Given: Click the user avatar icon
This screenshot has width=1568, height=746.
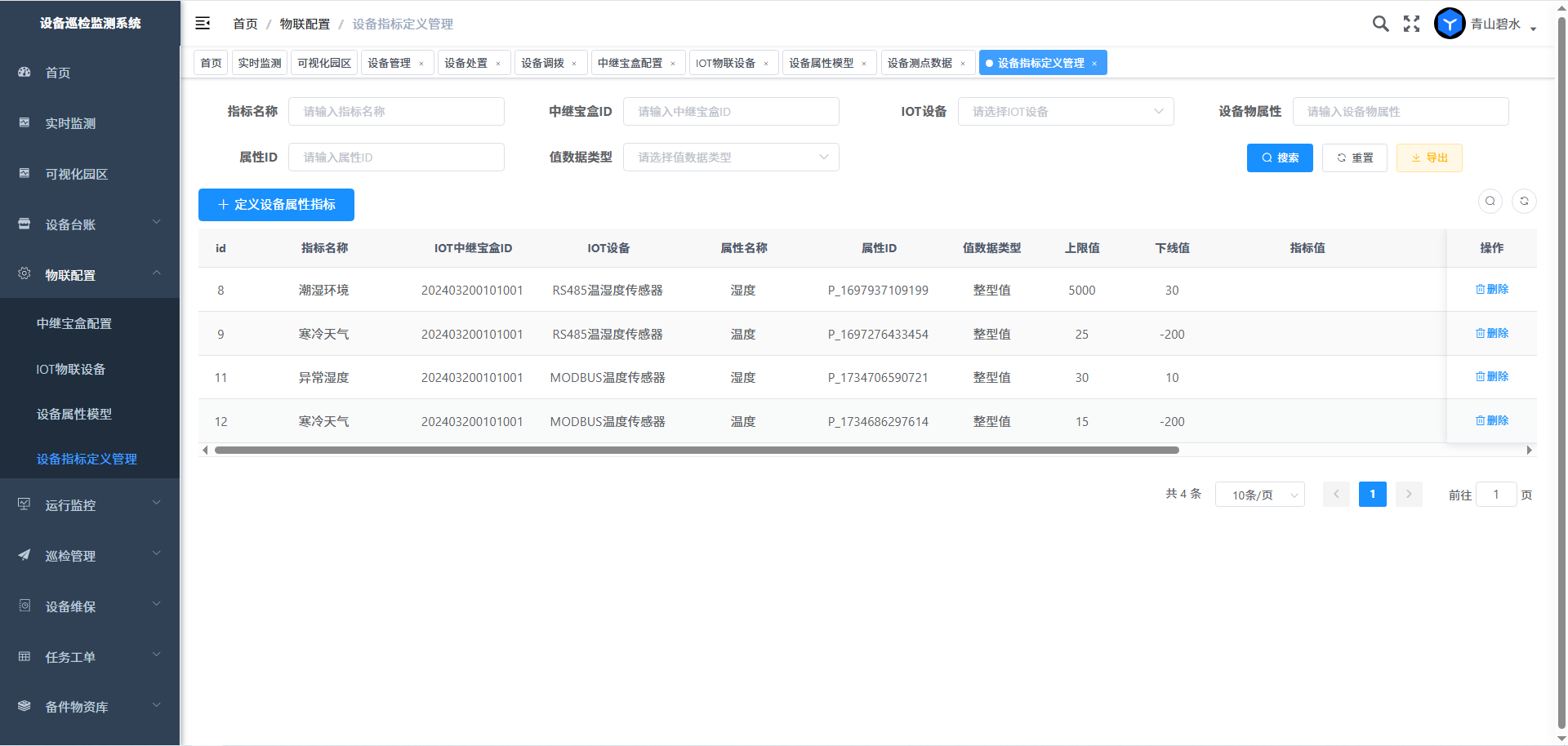Looking at the screenshot, I should pos(1450,24).
